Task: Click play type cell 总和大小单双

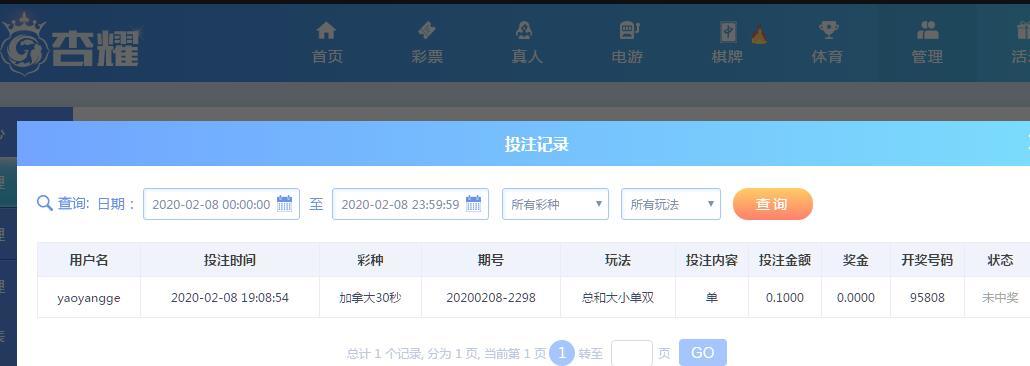Action: (617, 298)
